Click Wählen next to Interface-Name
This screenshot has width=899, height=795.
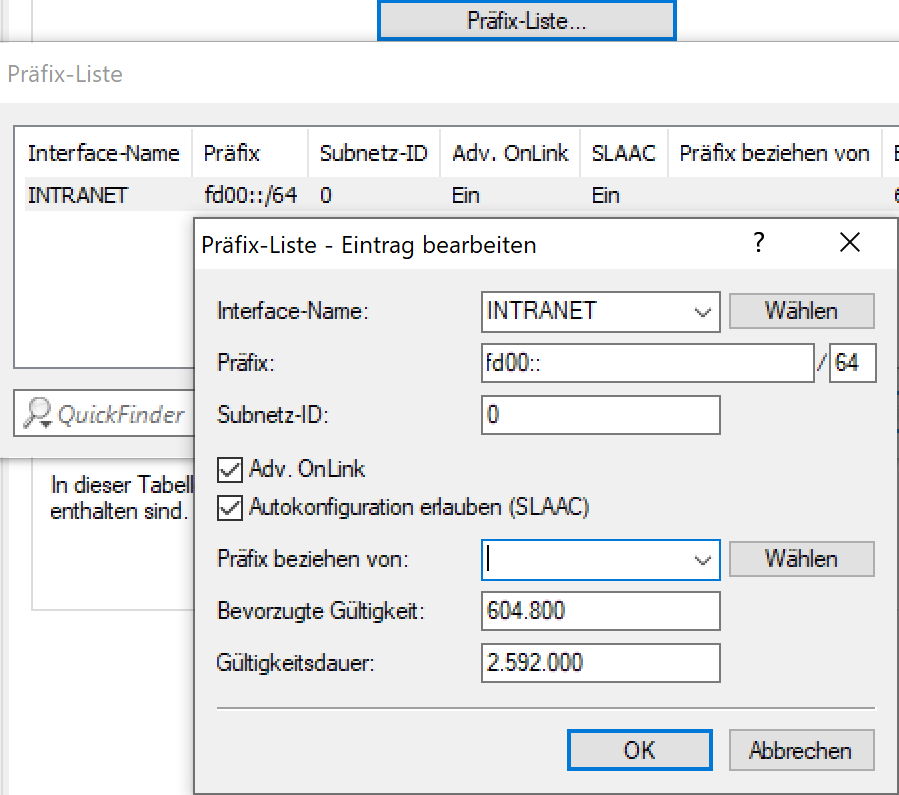(800, 311)
